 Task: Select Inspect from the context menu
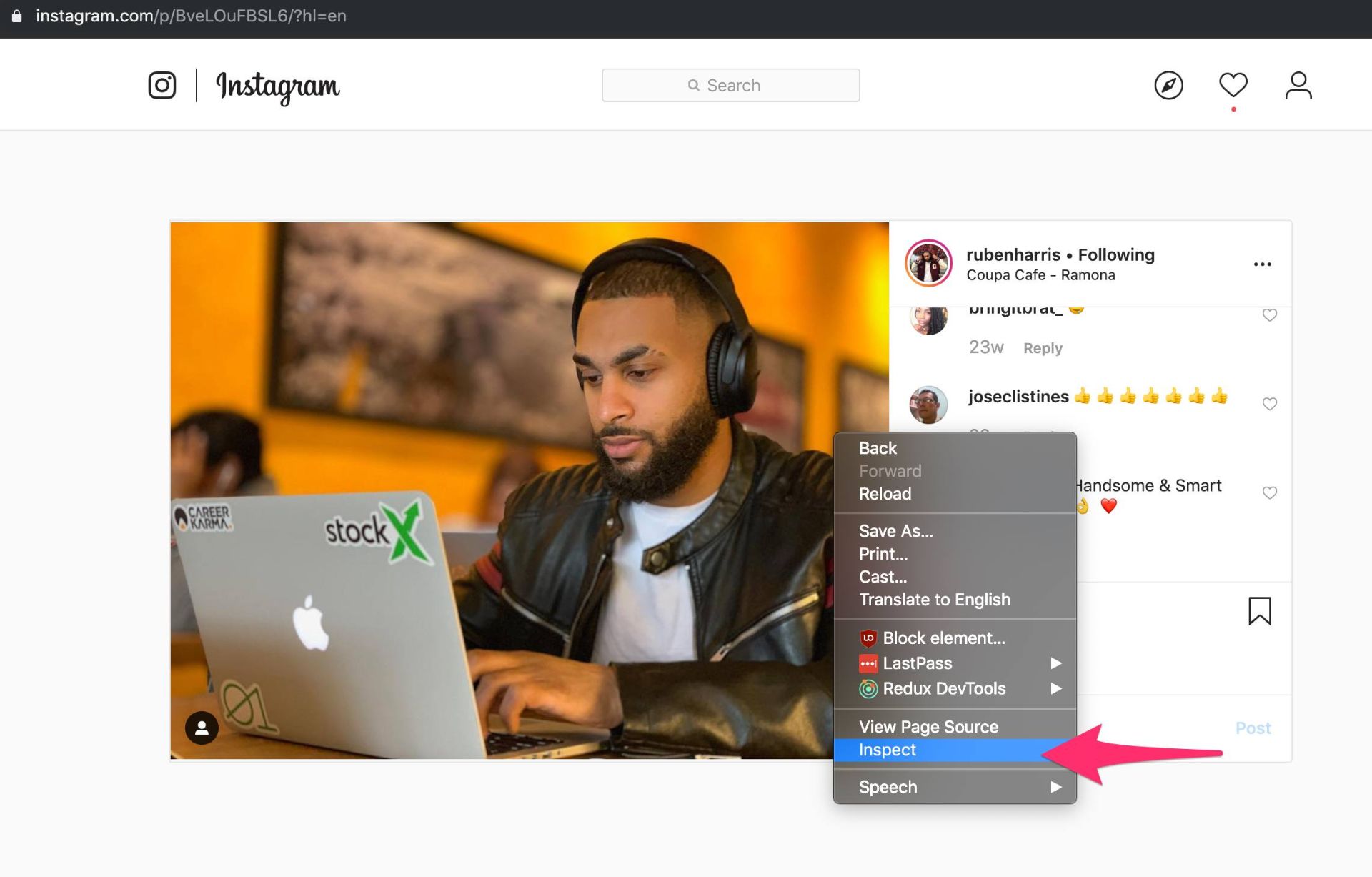pos(887,748)
